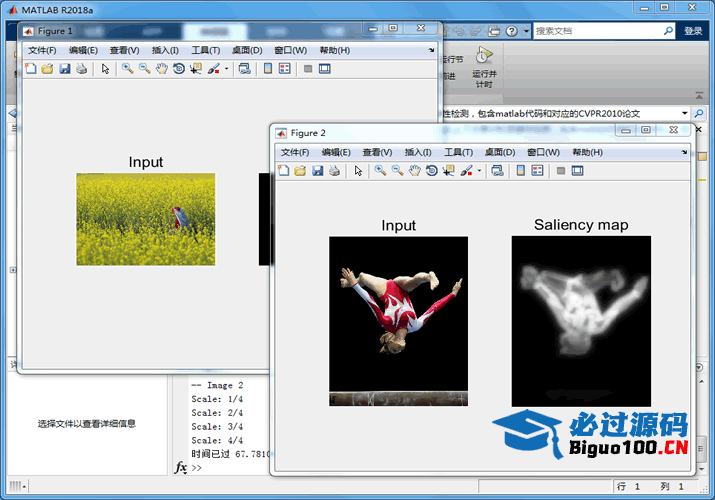Image resolution: width=715 pixels, height=500 pixels.
Task: Open brush color dropdown in Figure 1 toolbar
Action: coord(226,69)
